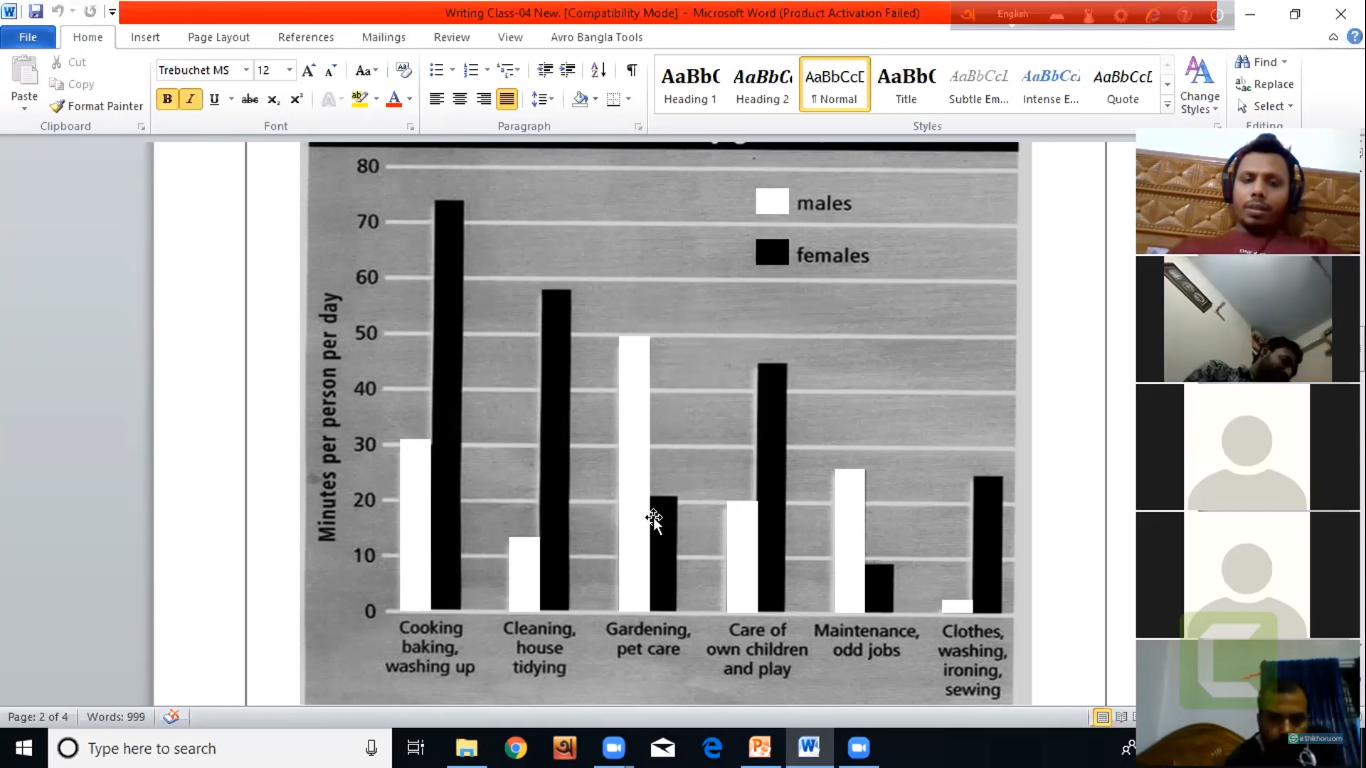Toggle Italic formatting
The image size is (1366, 768).
click(190, 99)
